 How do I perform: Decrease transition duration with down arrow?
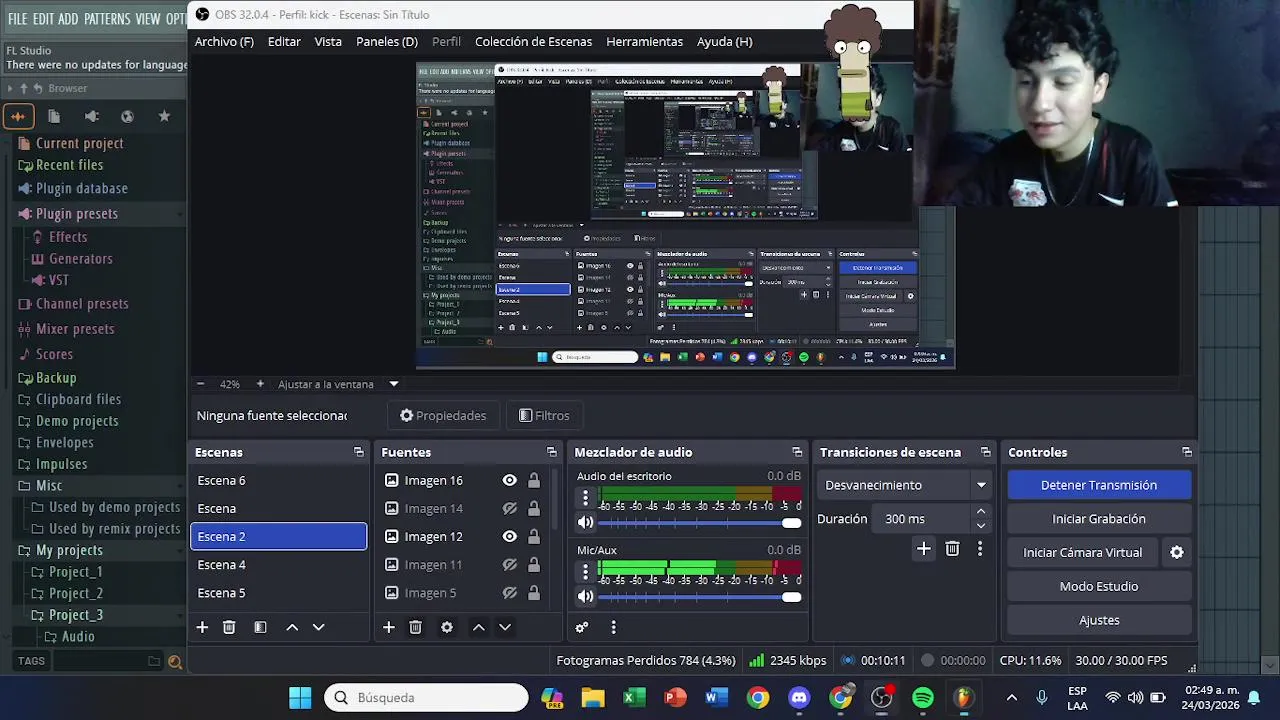pos(981,526)
